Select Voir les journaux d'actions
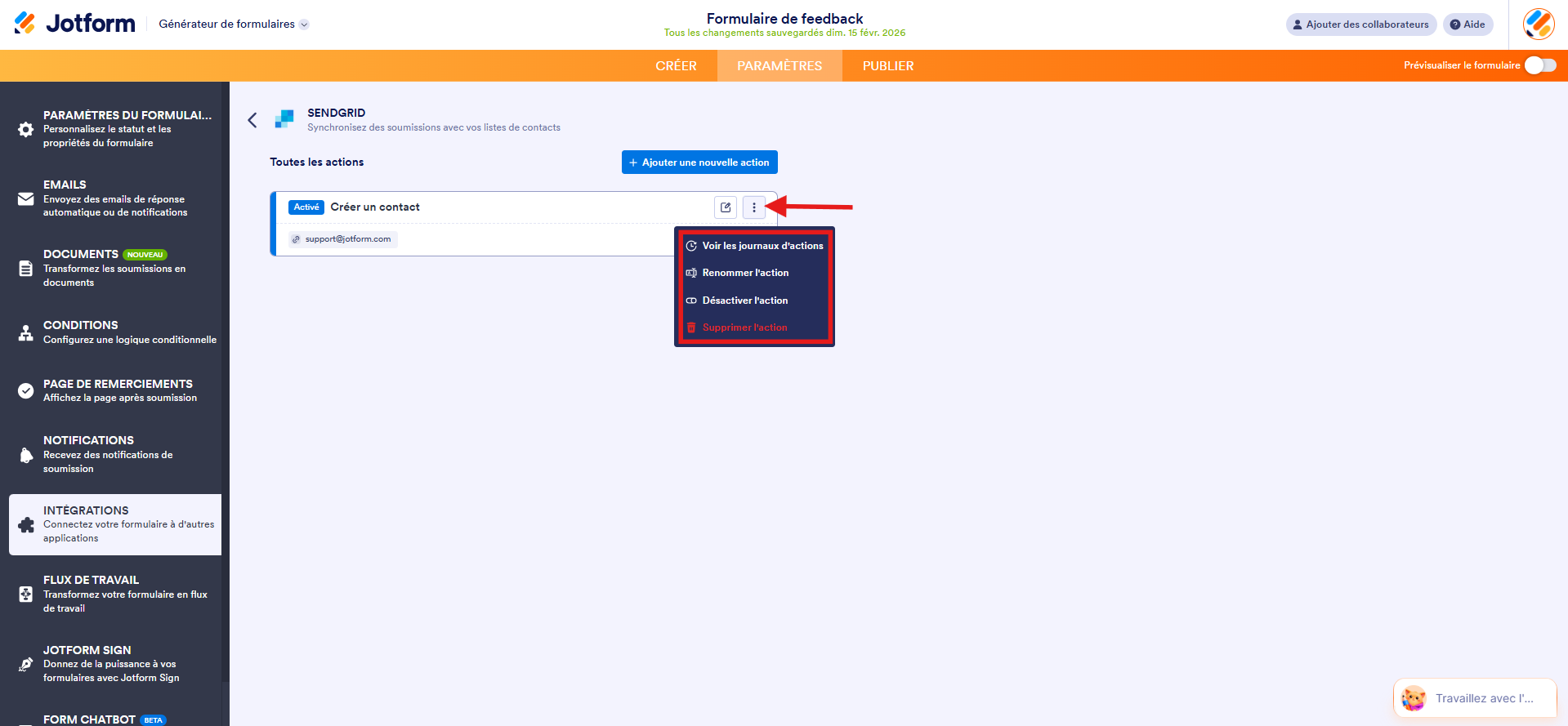 click(755, 246)
